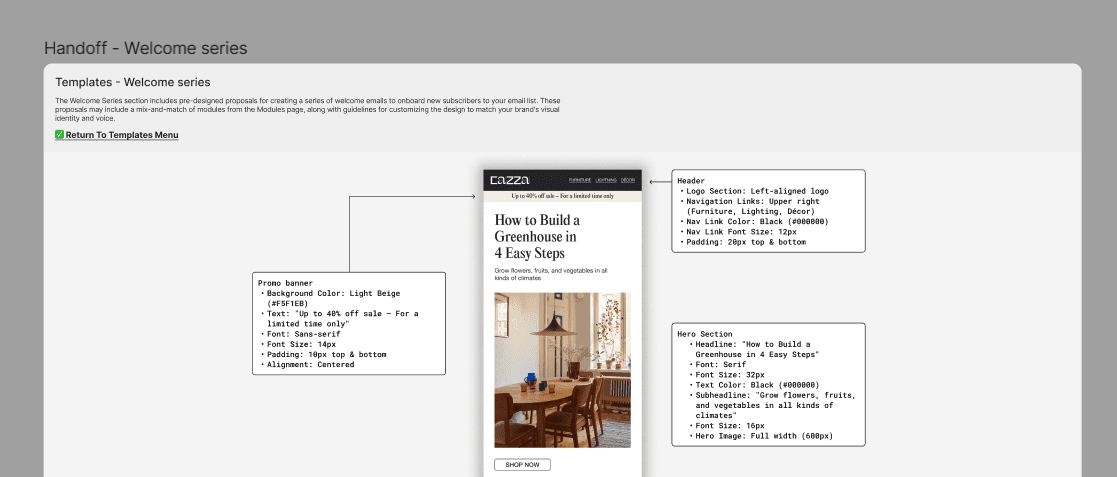
Task: Select the 'Promo banner' annotation title
Action: click(285, 283)
